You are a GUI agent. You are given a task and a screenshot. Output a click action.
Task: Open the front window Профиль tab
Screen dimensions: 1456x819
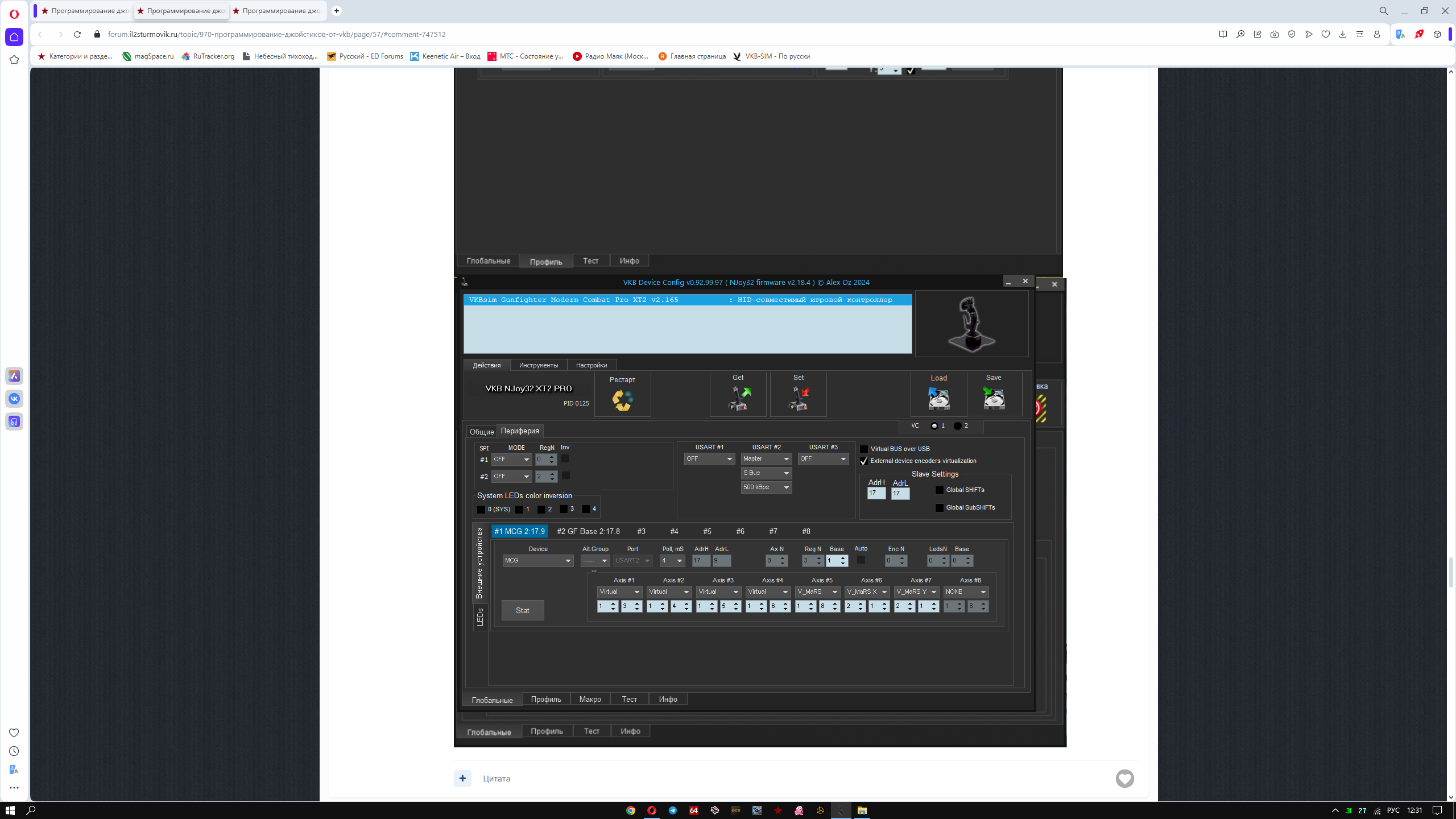coord(546,699)
